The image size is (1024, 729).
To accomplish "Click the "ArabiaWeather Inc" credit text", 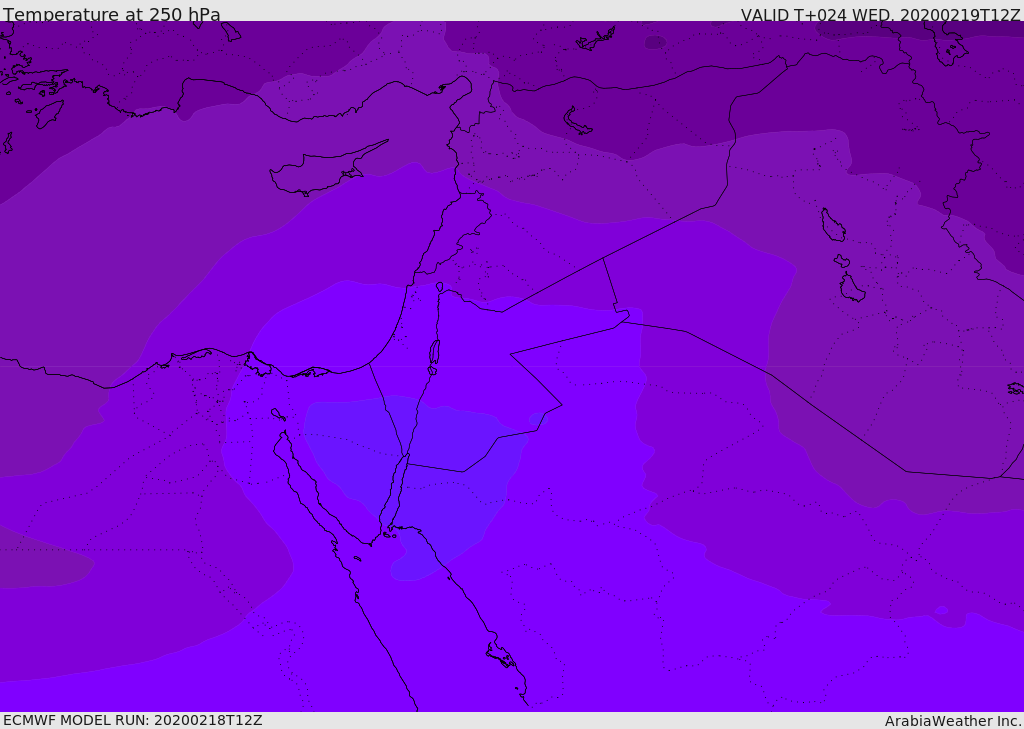I will [952, 721].
